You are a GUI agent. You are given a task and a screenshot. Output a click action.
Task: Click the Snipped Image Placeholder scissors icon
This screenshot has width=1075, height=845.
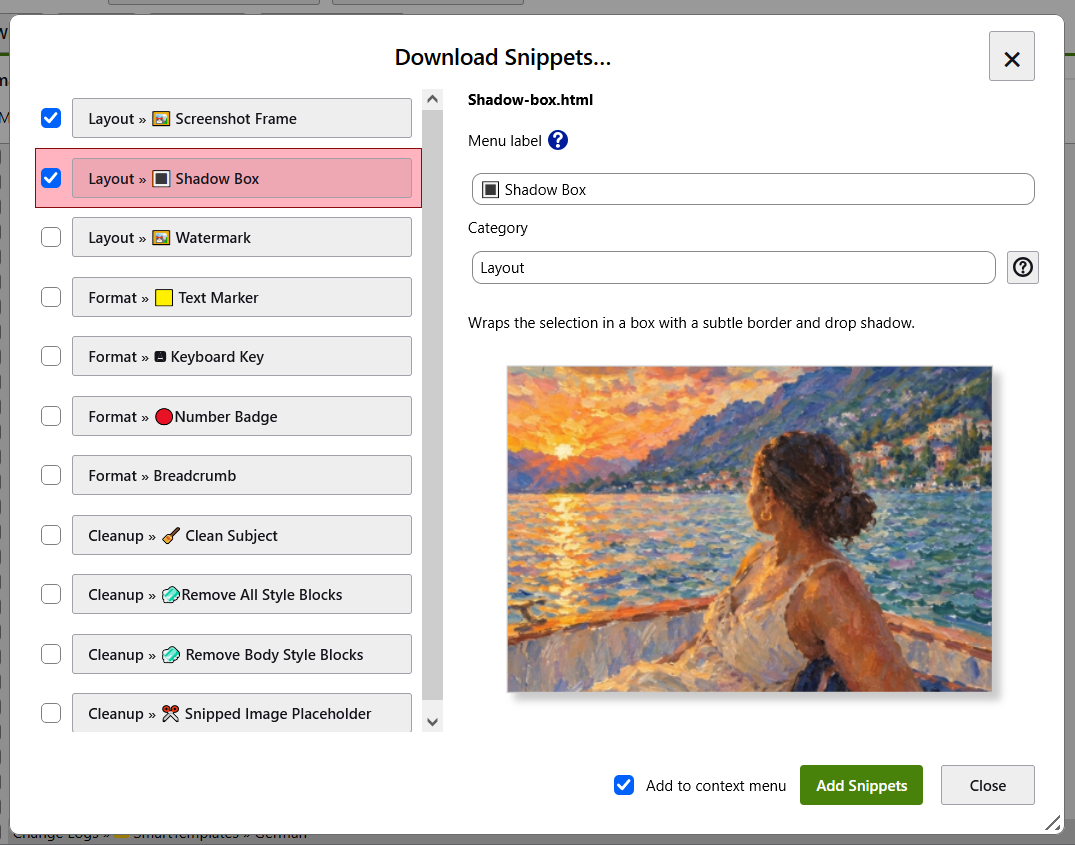click(171, 713)
